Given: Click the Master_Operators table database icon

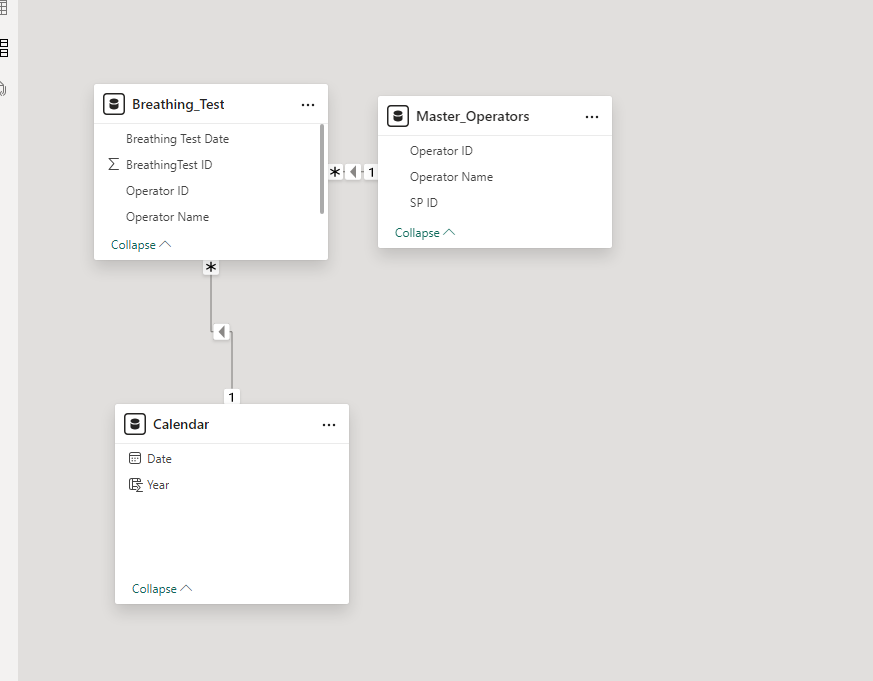Looking at the screenshot, I should [x=398, y=116].
